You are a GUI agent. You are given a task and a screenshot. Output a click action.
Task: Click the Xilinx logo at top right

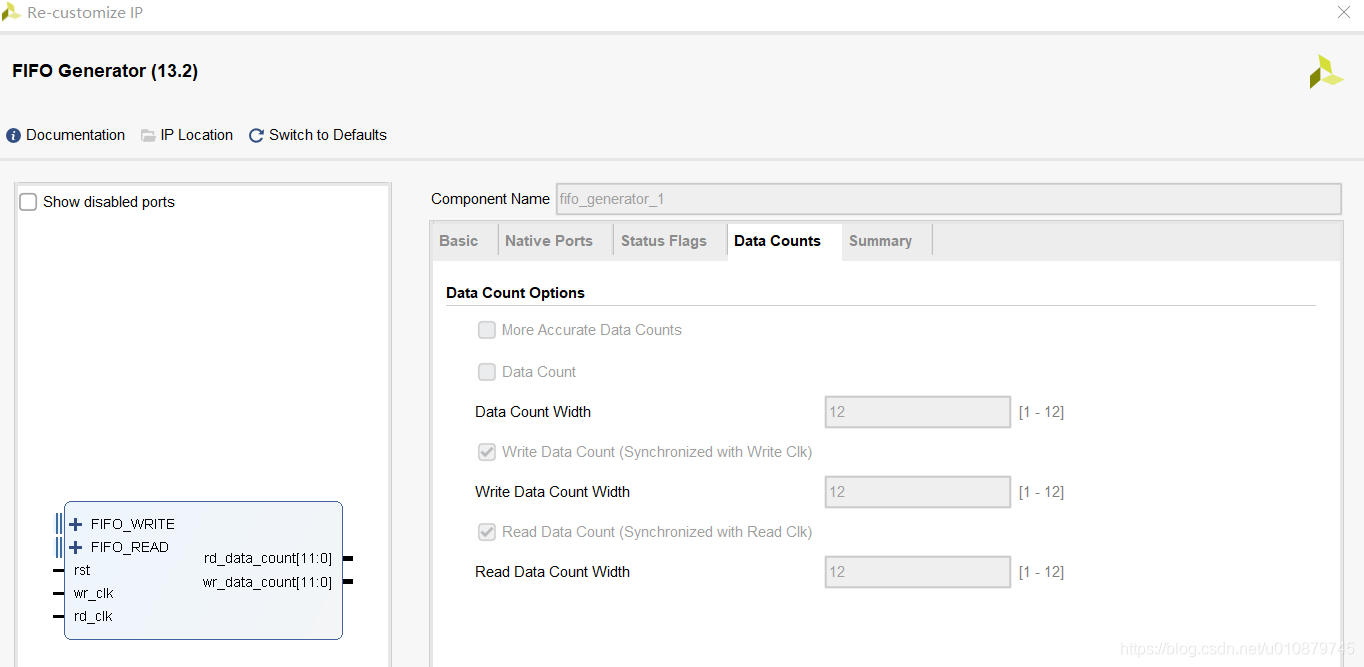1326,72
